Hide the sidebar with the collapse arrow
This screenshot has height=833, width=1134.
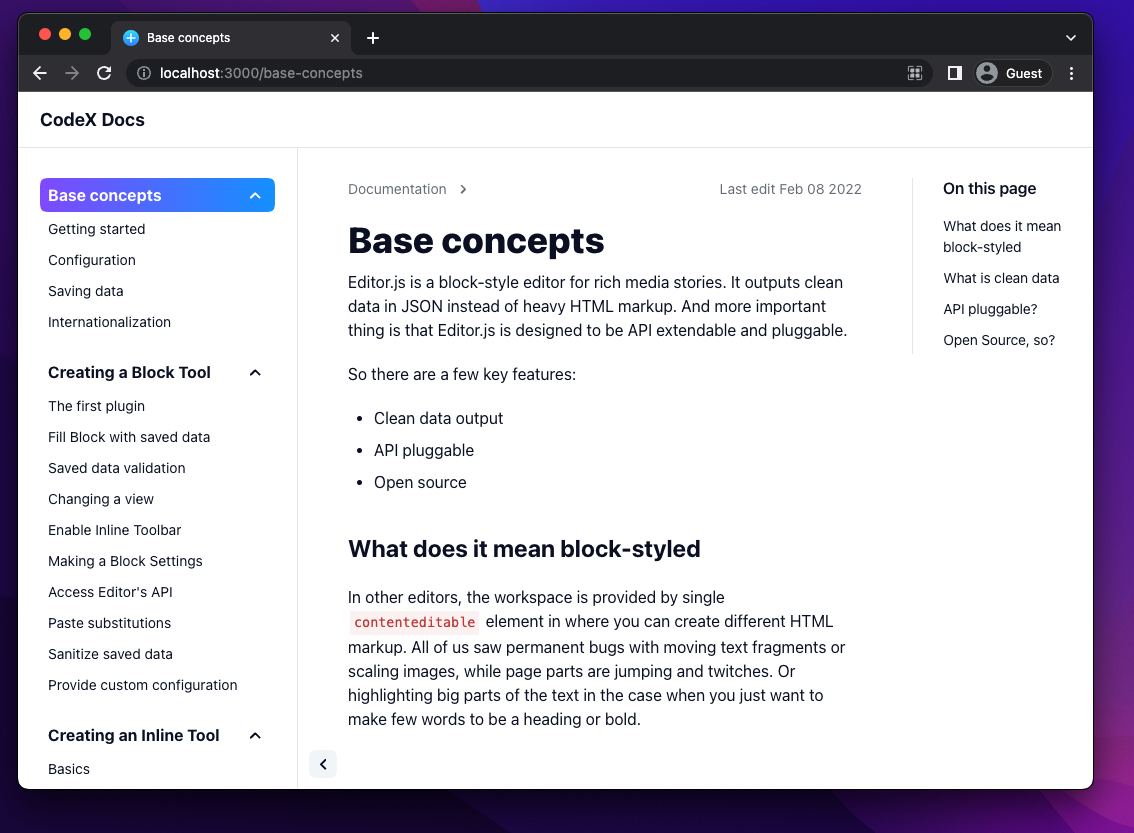[x=323, y=764]
